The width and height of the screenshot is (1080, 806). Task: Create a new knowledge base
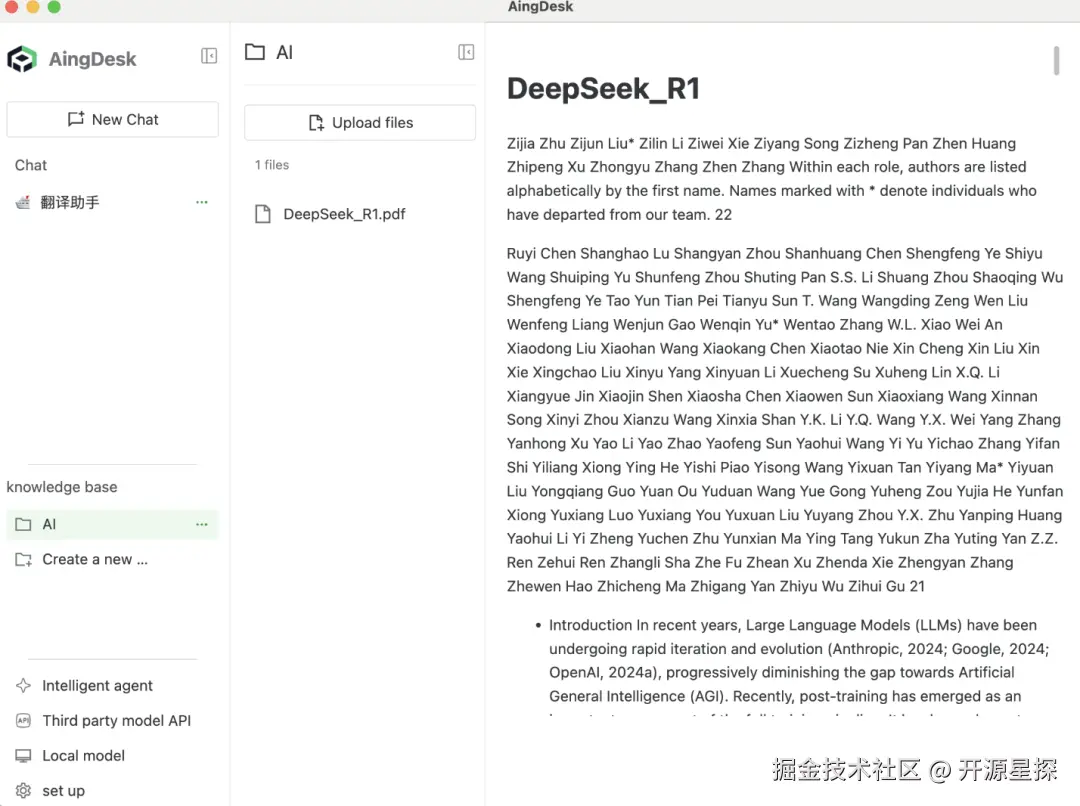point(95,559)
